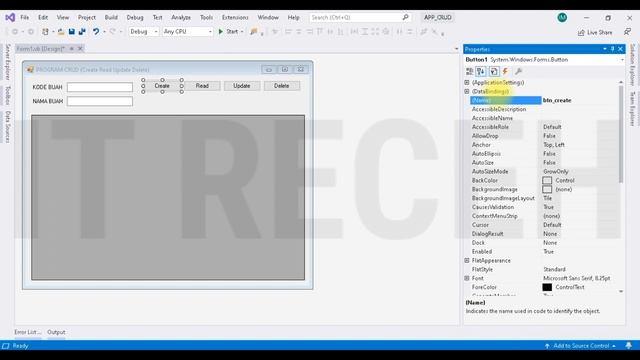Open the Undo history dropdown arrow

click(104, 31)
